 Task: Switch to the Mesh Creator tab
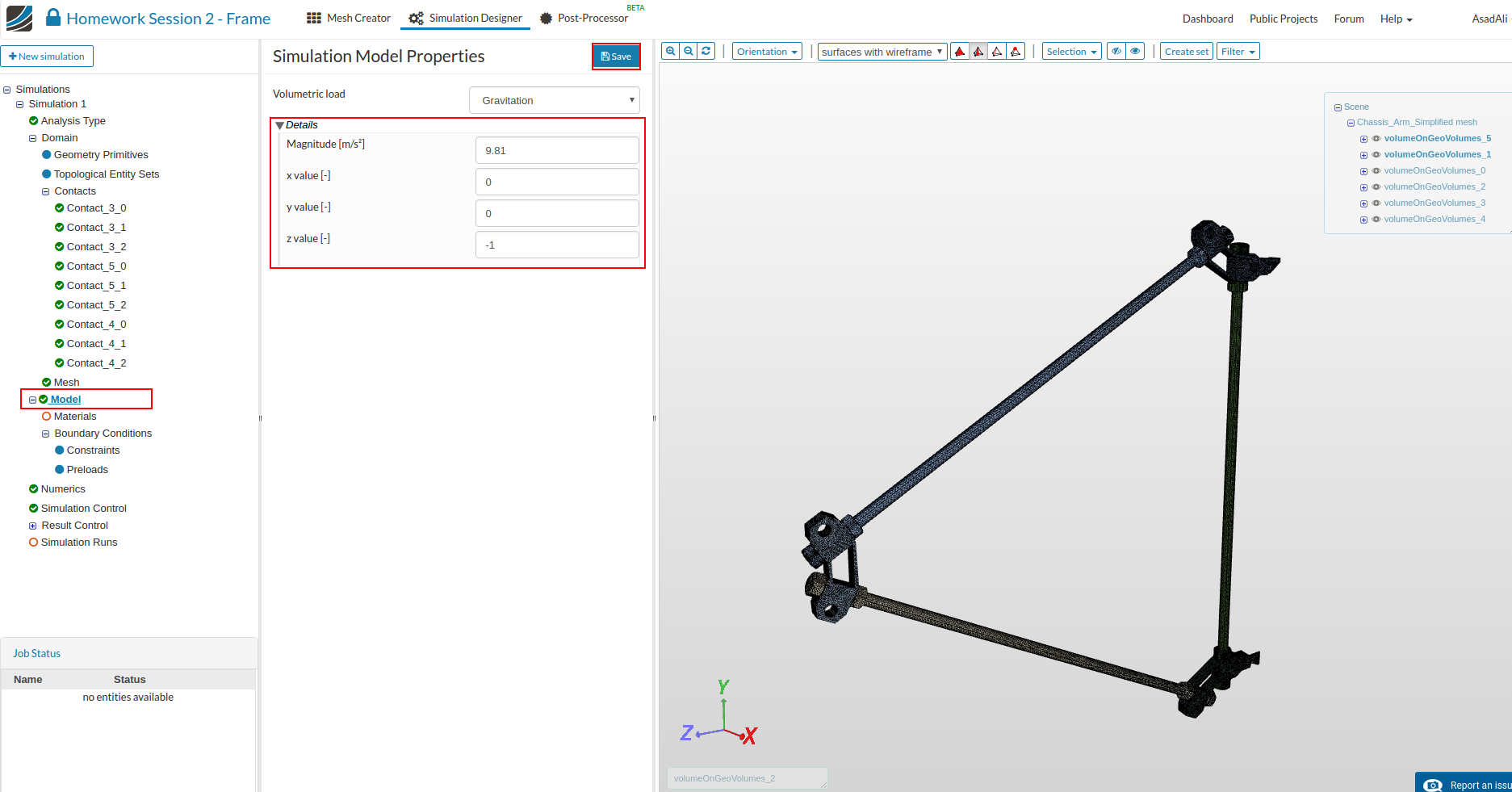(x=349, y=18)
